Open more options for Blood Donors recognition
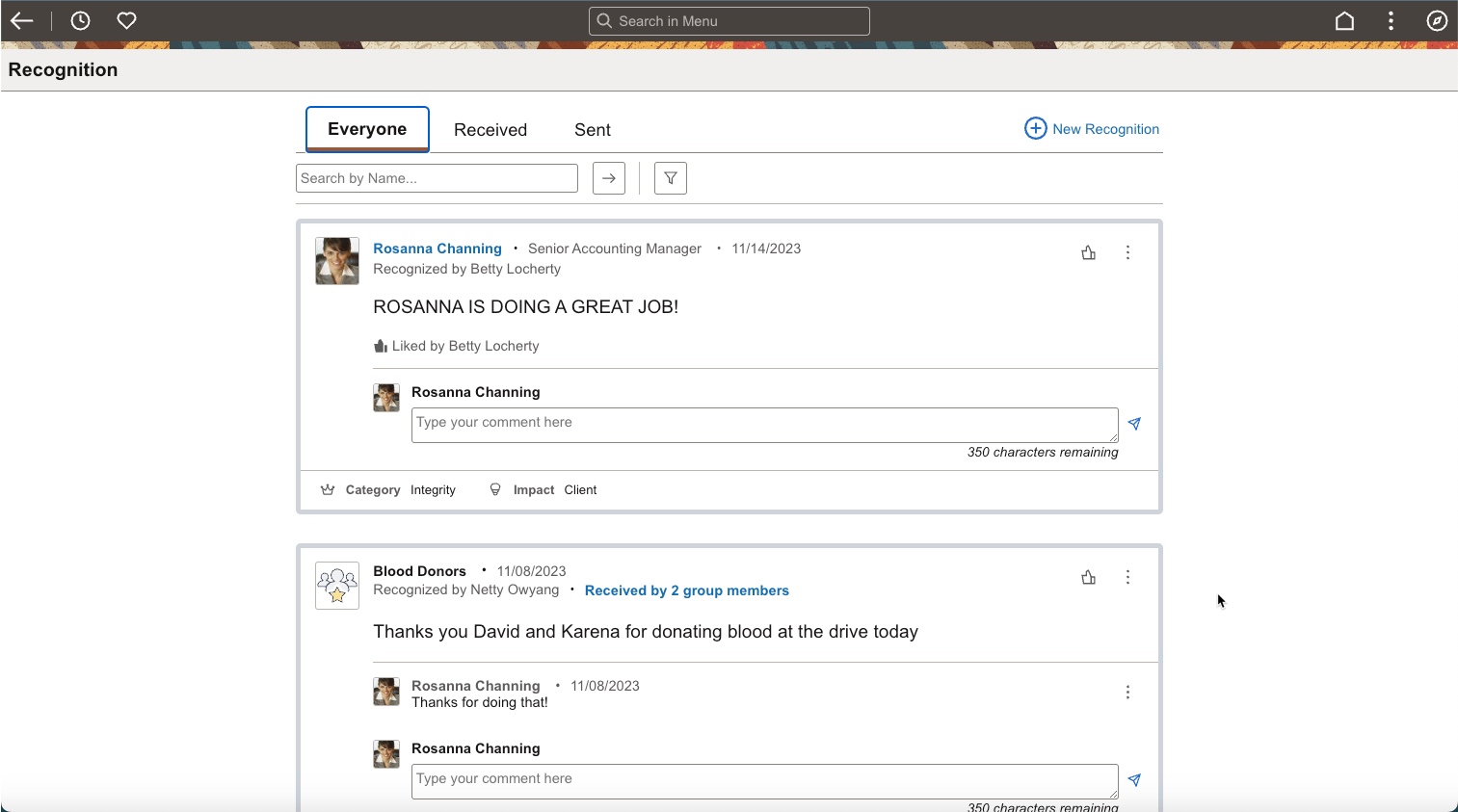 (1127, 577)
